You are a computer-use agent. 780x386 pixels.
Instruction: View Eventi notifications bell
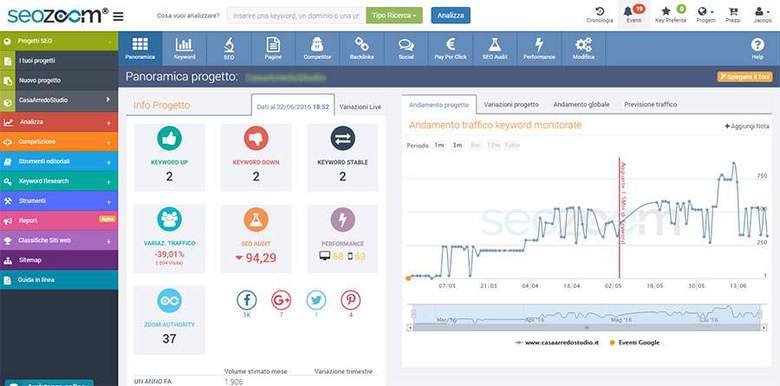(x=634, y=15)
